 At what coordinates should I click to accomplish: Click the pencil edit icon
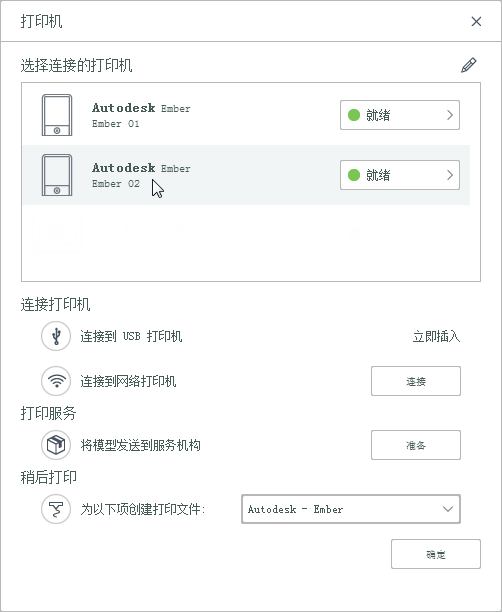coord(468,65)
